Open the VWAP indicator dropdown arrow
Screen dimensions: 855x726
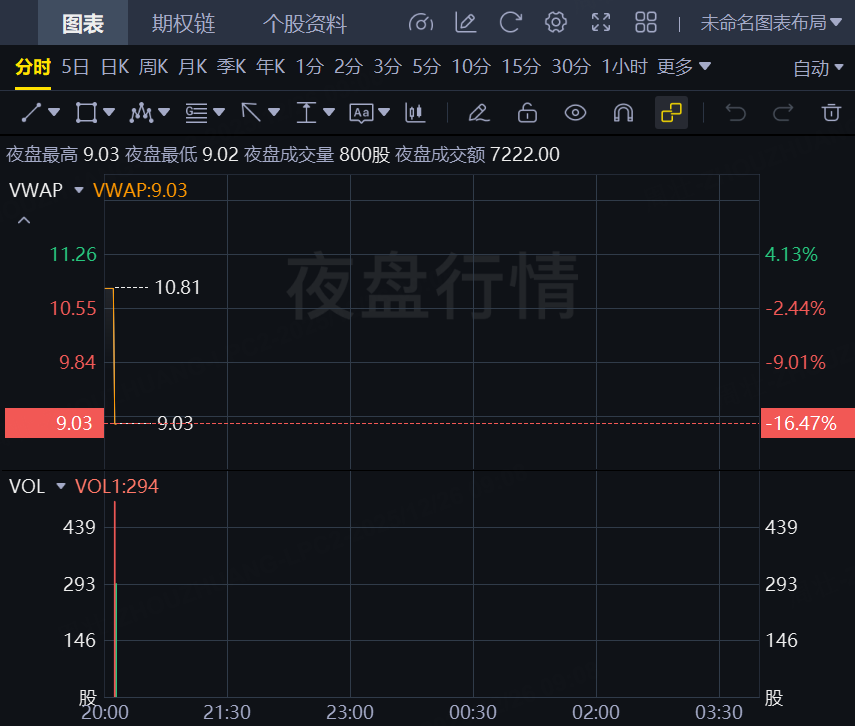coord(79,189)
